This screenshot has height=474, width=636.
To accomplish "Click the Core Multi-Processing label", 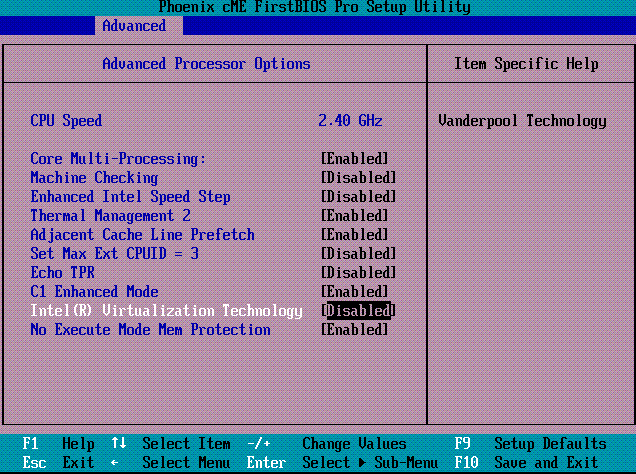I will [118, 159].
